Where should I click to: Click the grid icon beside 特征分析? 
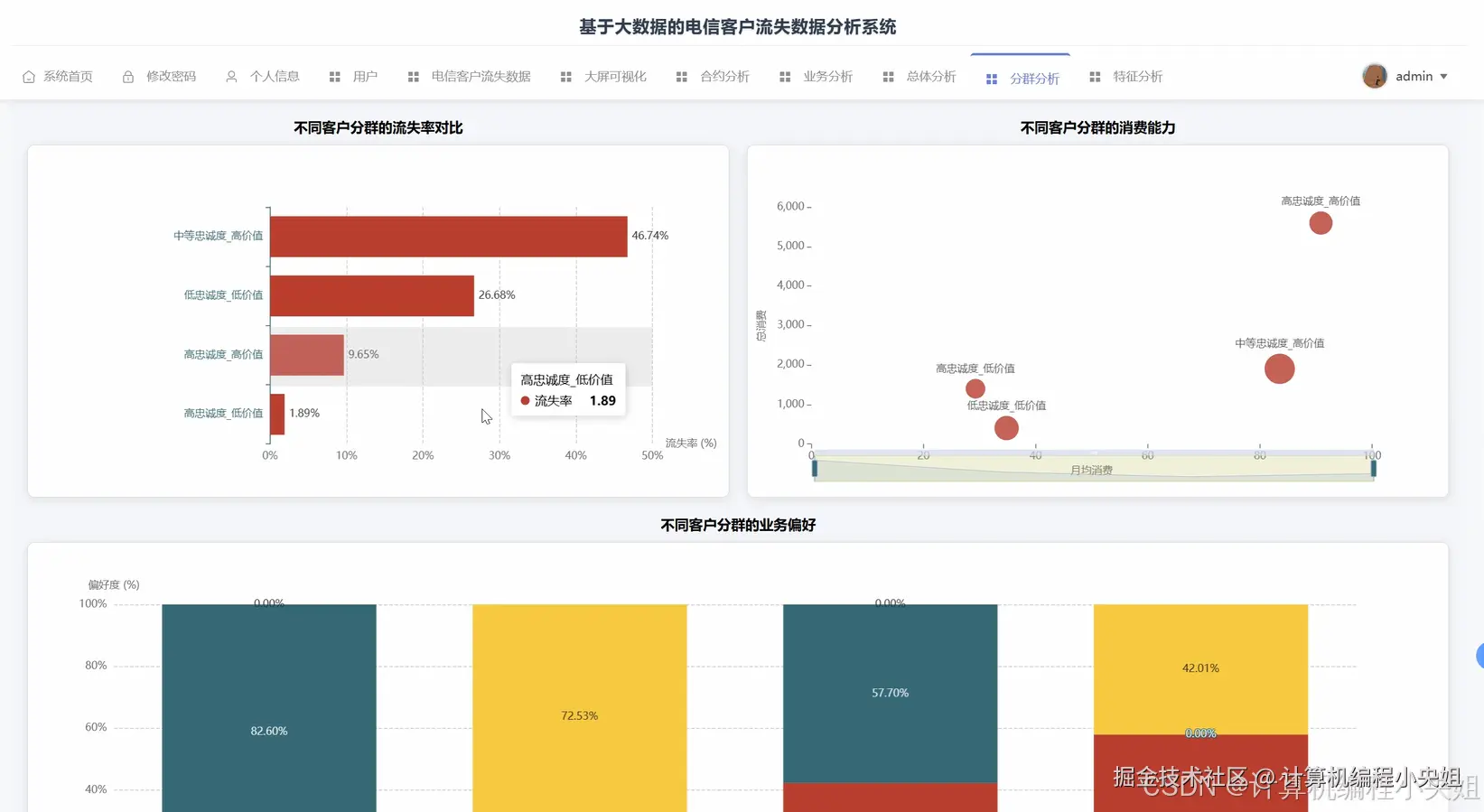tap(1095, 77)
